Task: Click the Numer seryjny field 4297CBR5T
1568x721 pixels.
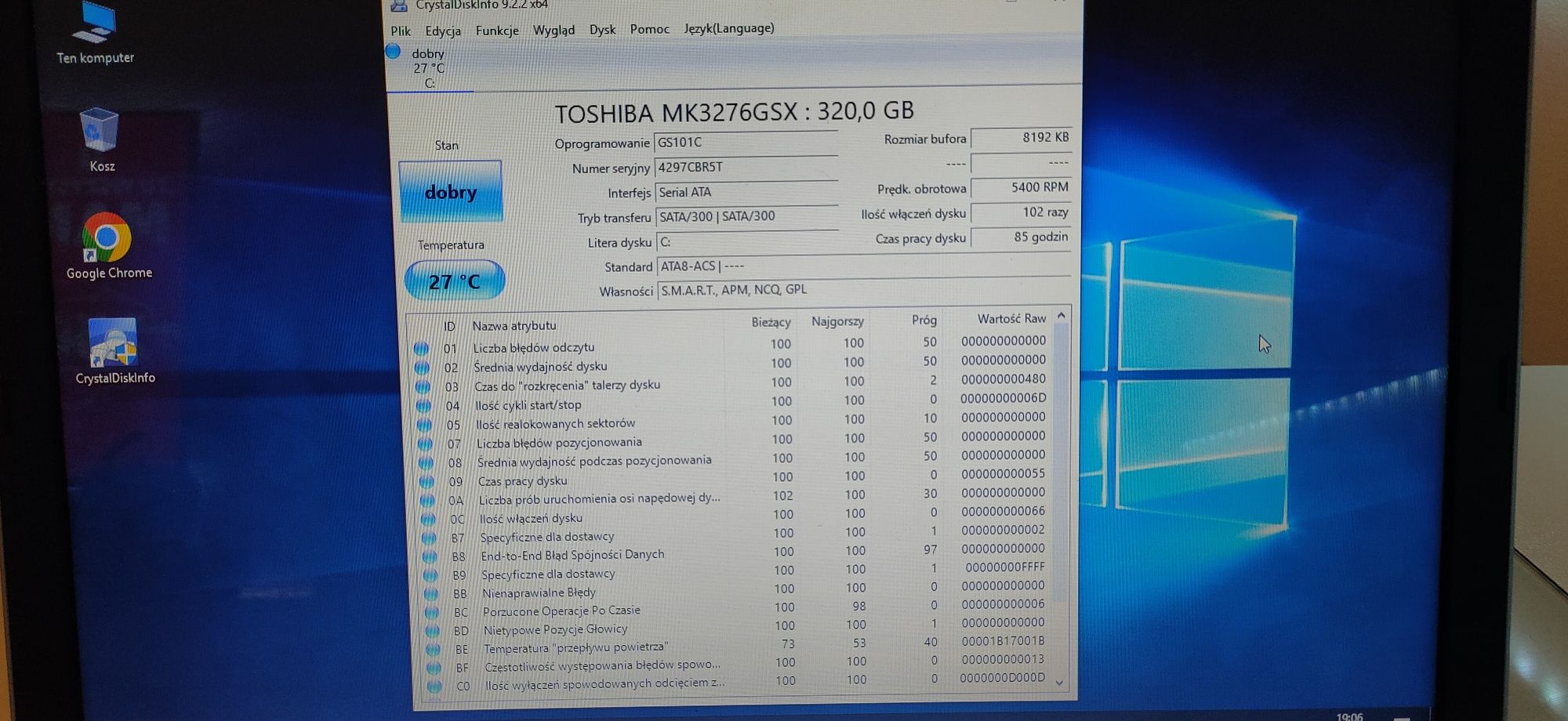Action: coord(746,167)
